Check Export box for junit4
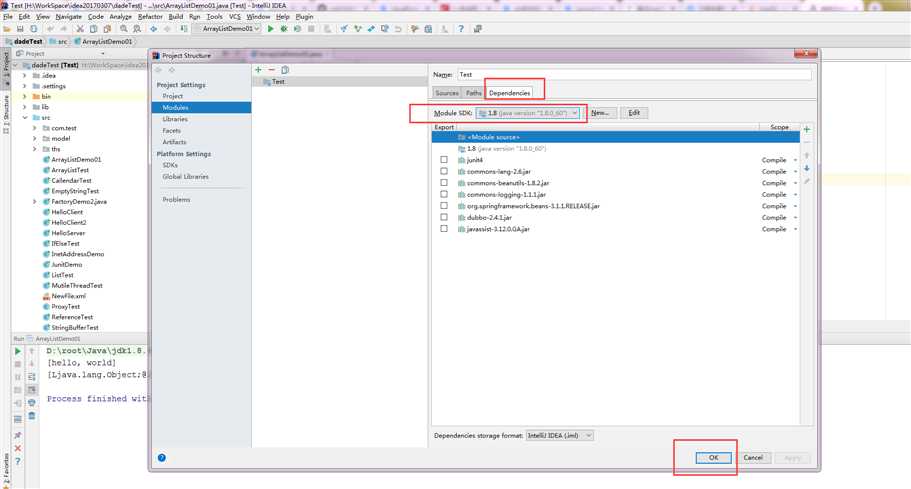 444,160
